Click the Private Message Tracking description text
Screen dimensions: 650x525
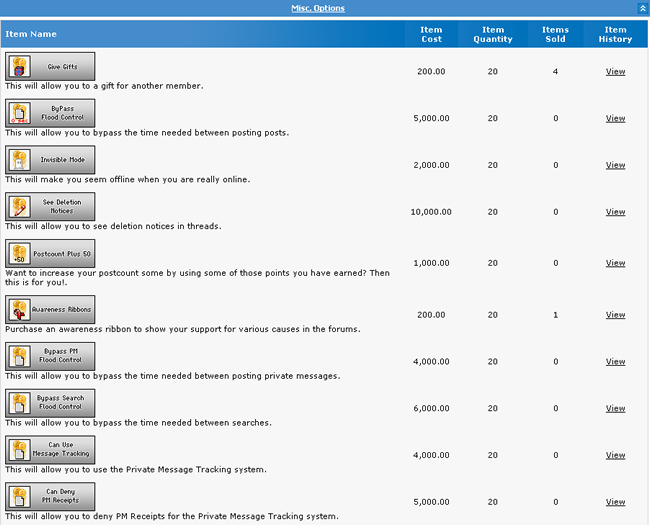(x=136, y=469)
